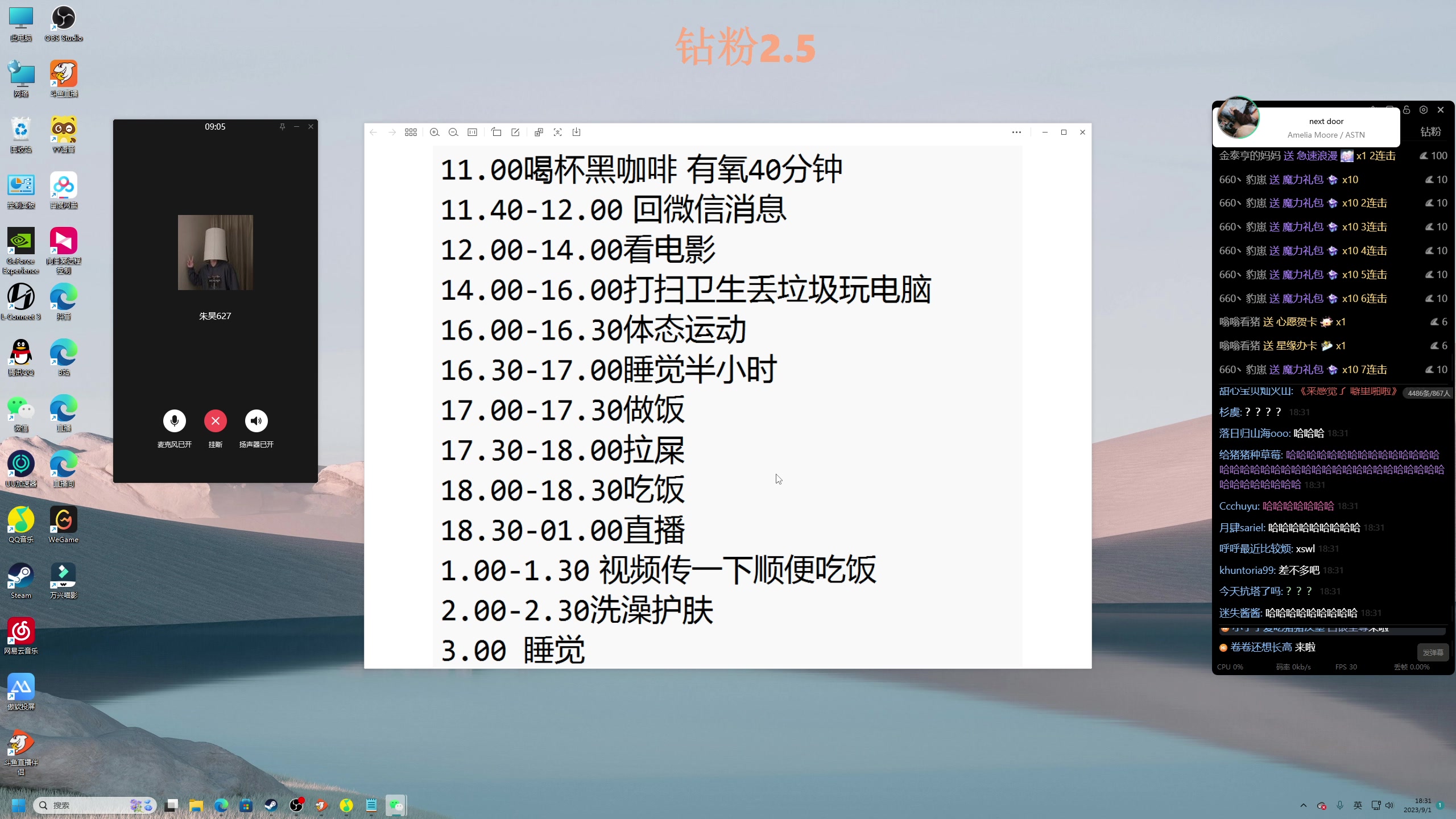
Task: Open the more options (...) menu
Action: coord(1016,132)
